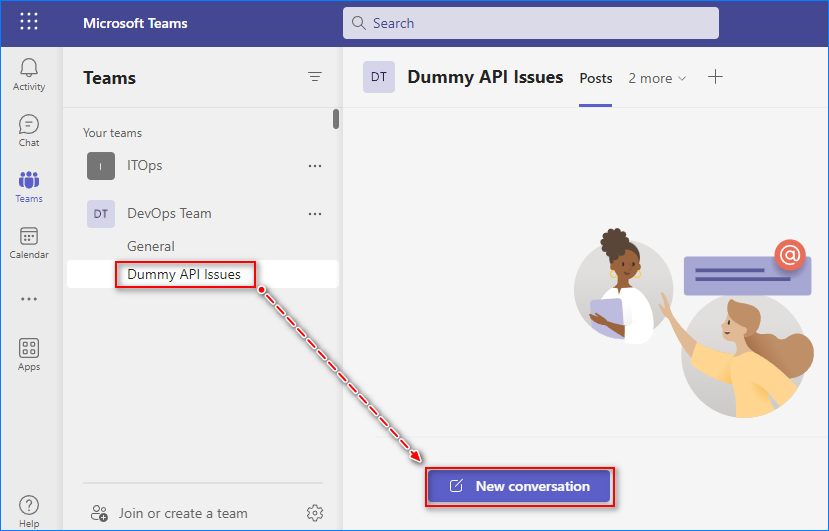
Task: Open Chat from the left rail
Action: click(29, 125)
